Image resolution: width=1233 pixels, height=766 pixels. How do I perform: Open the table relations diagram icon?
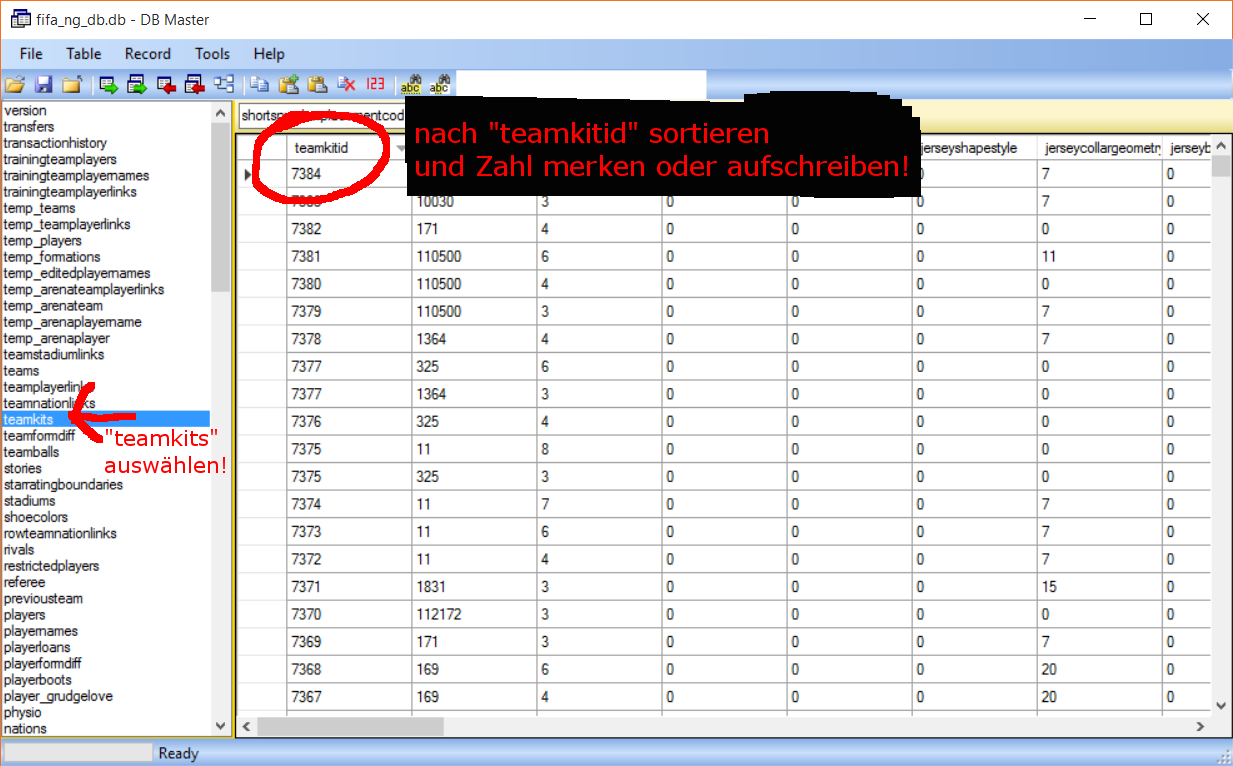pos(224,85)
